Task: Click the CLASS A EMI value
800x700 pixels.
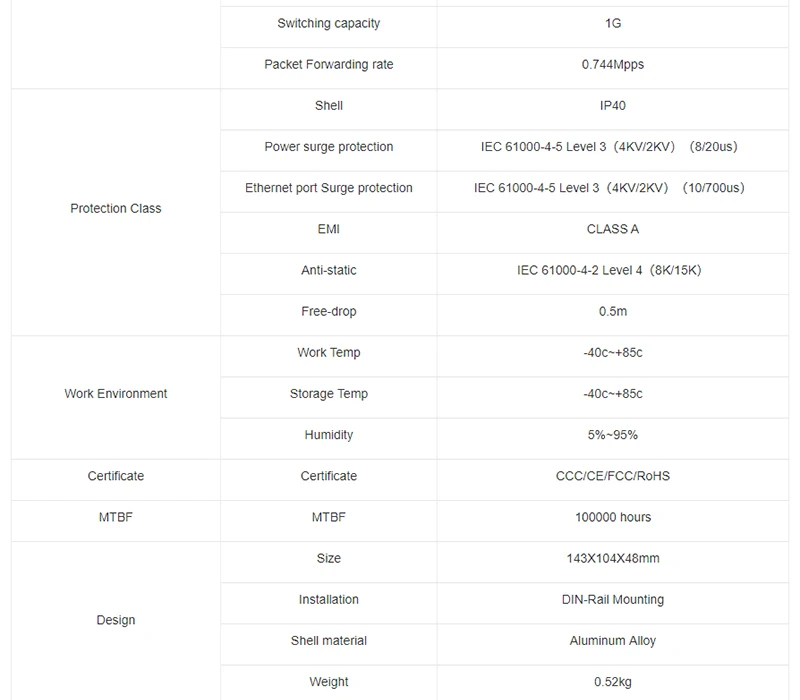Action: 612,229
